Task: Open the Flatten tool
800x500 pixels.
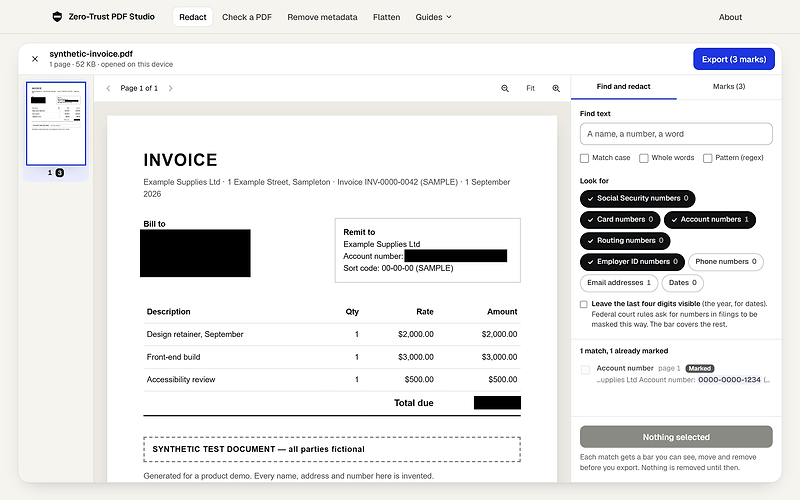Action: click(x=386, y=17)
